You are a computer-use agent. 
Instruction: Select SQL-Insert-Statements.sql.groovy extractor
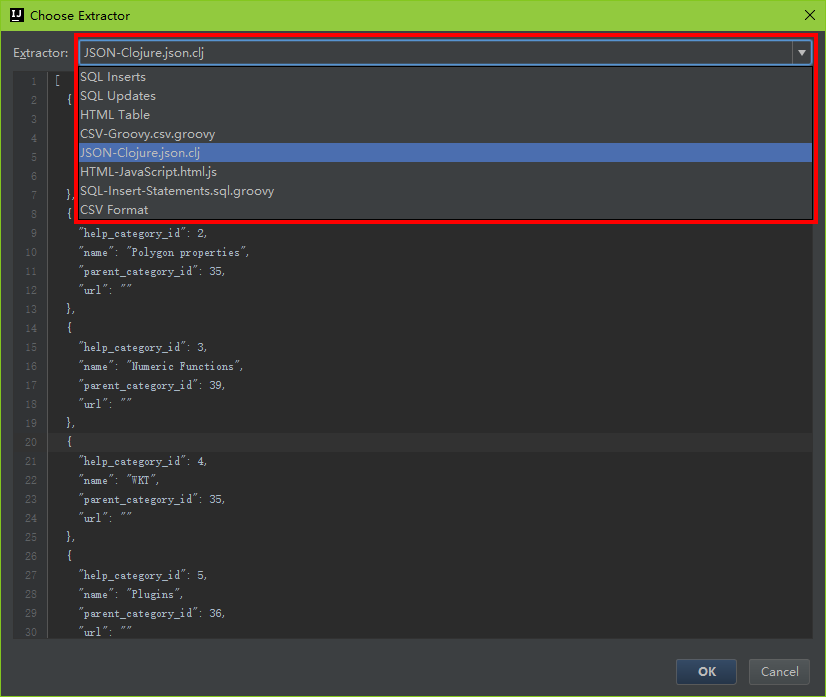click(177, 191)
